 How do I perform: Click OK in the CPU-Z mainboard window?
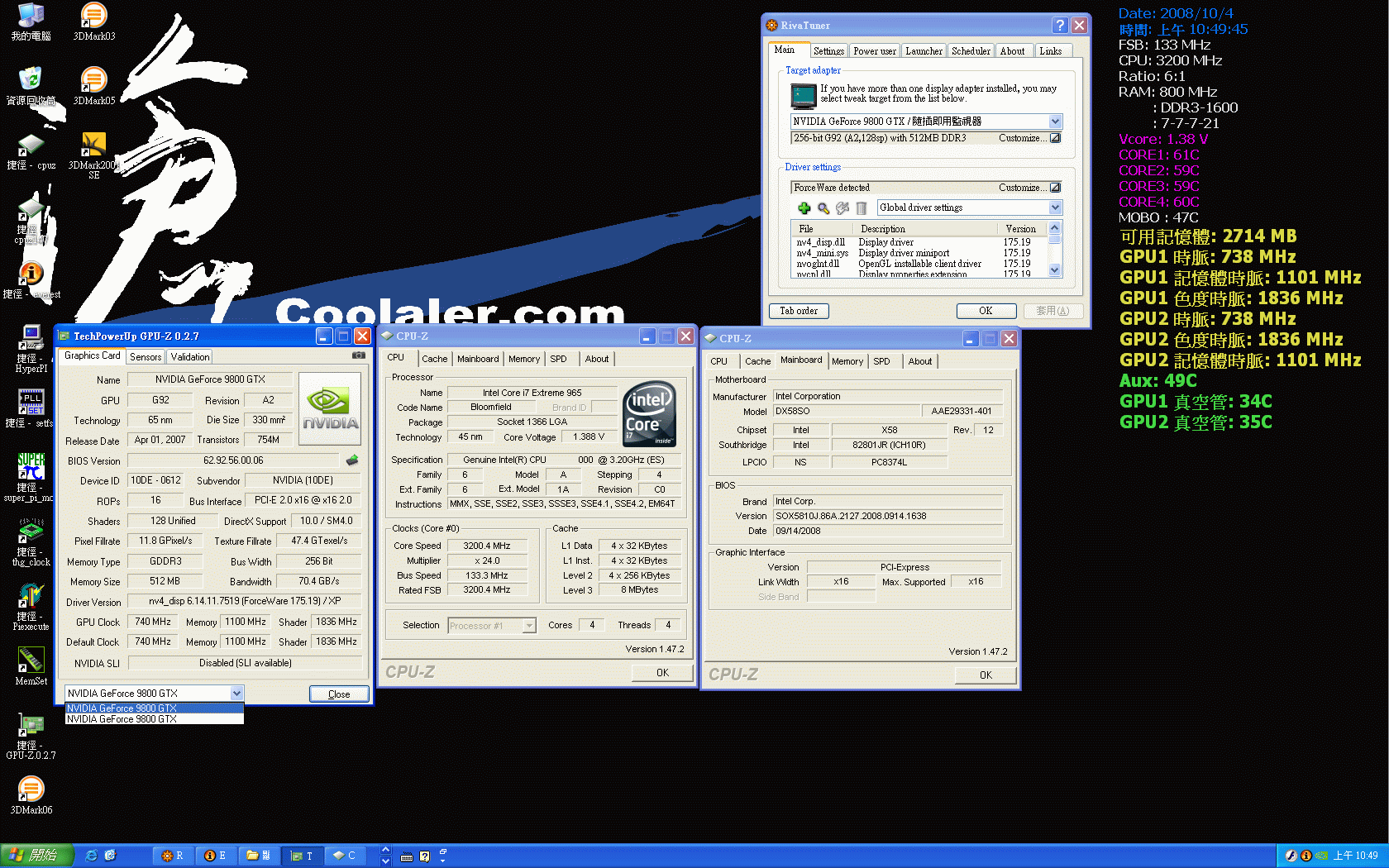[986, 675]
